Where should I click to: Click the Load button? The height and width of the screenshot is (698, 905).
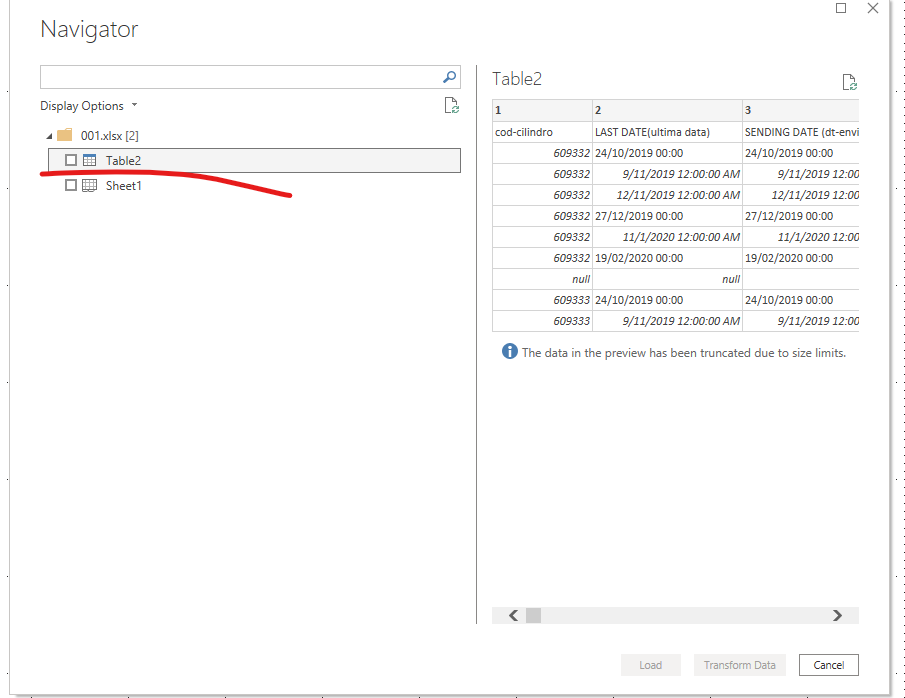pyautogui.click(x=650, y=665)
